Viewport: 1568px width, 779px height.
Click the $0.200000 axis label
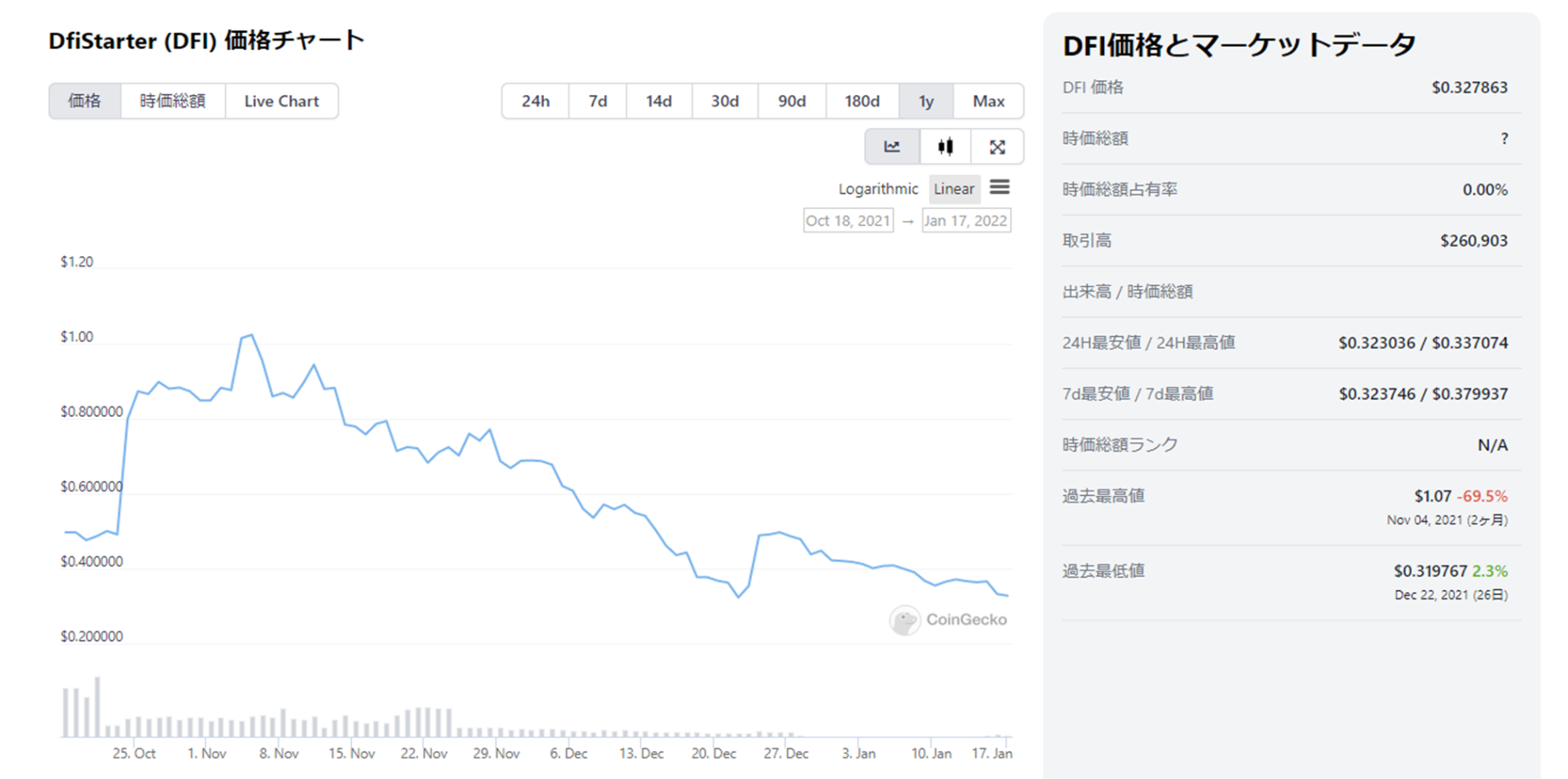[92, 636]
